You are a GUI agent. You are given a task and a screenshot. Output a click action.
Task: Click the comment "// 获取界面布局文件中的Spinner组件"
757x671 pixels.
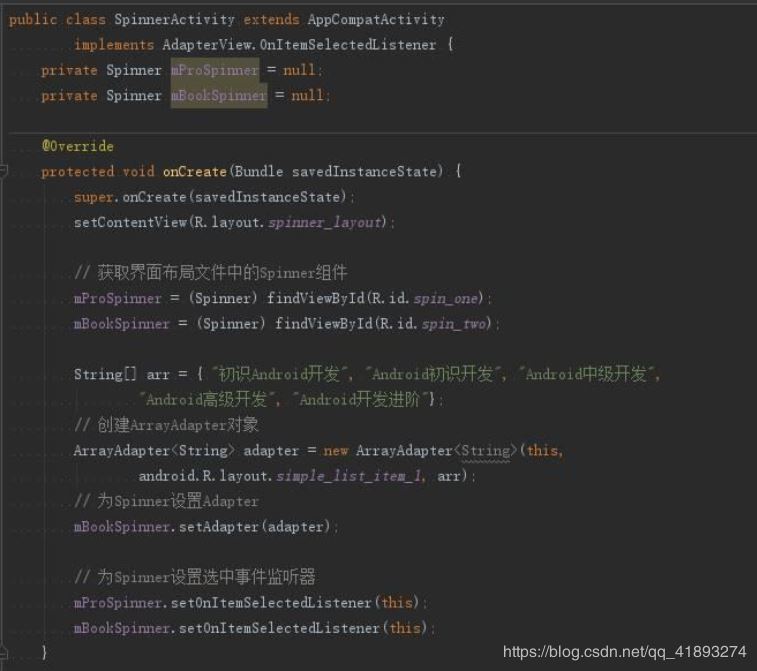pyautogui.click(x=210, y=273)
